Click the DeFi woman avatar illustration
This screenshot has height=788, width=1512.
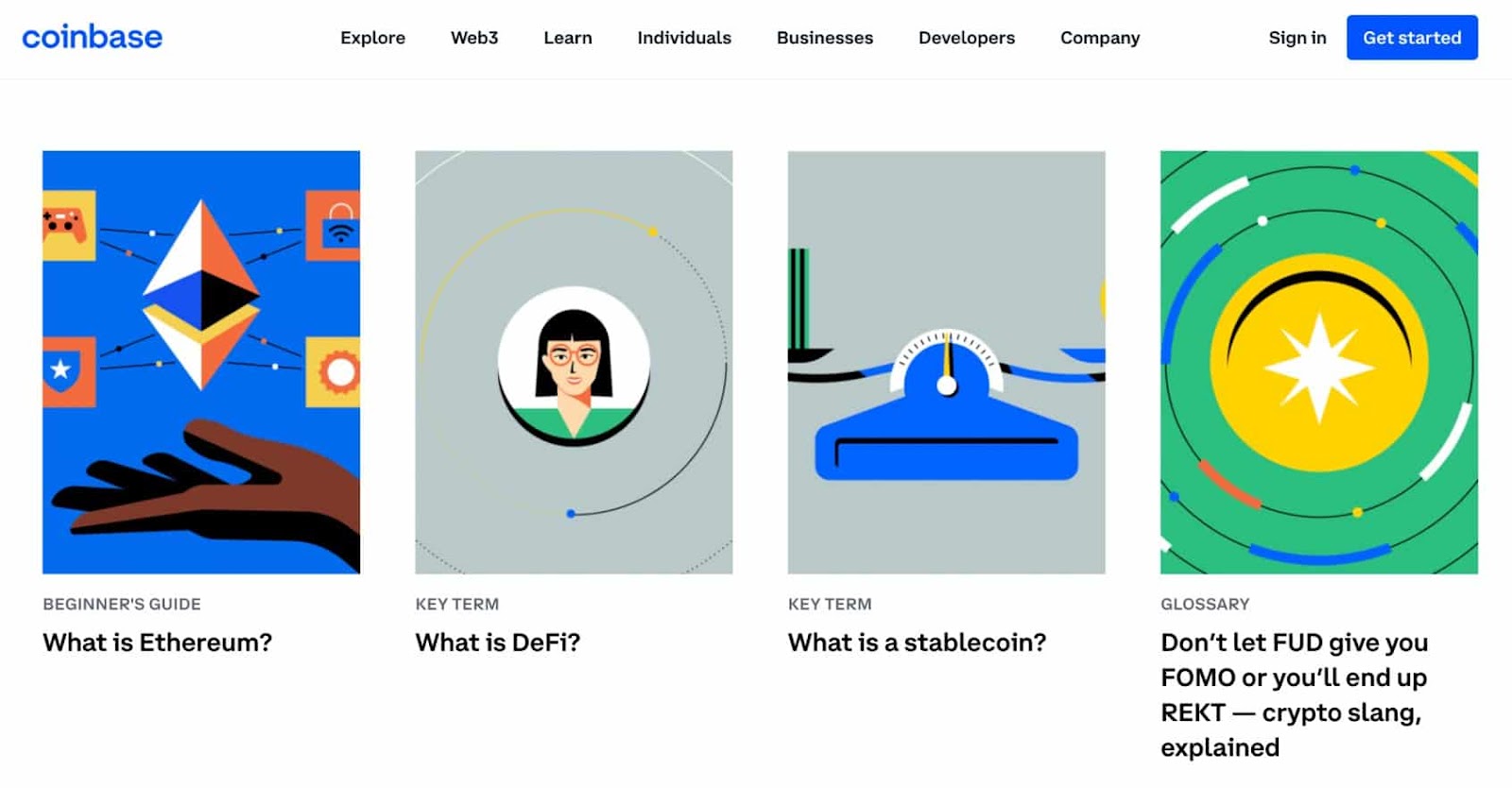point(574,365)
